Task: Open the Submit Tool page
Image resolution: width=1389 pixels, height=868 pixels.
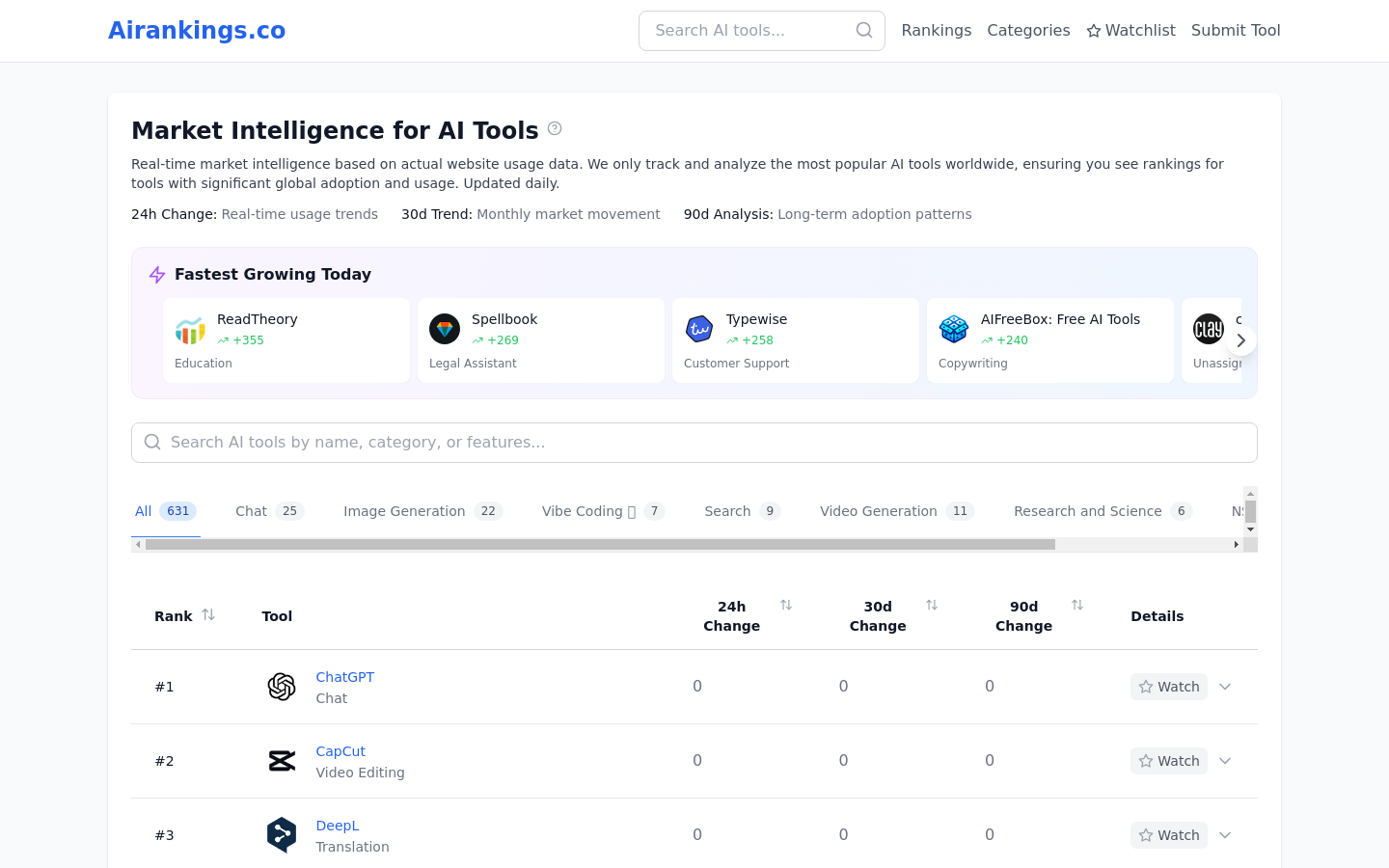Action: tap(1236, 31)
